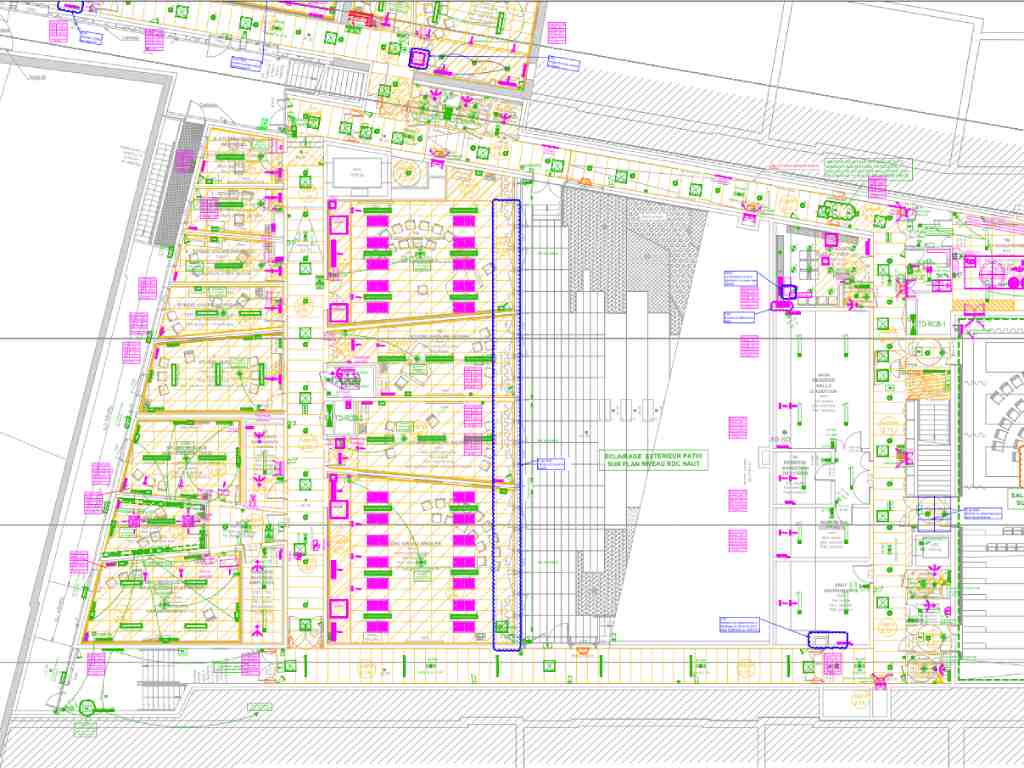Select the green annotation box at top right
Viewport: 1024px width, 768px height.
point(868,167)
